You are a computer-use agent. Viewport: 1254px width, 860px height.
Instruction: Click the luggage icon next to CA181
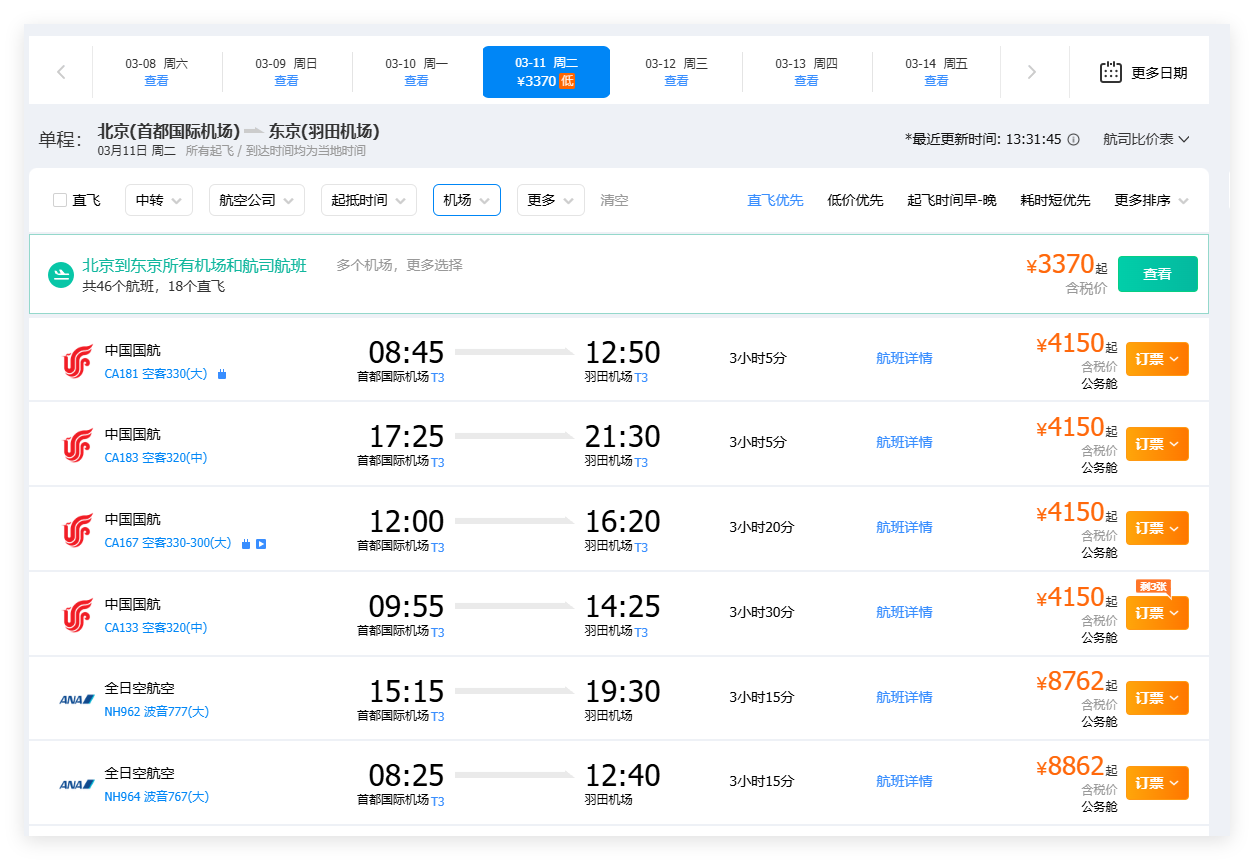[x=222, y=374]
